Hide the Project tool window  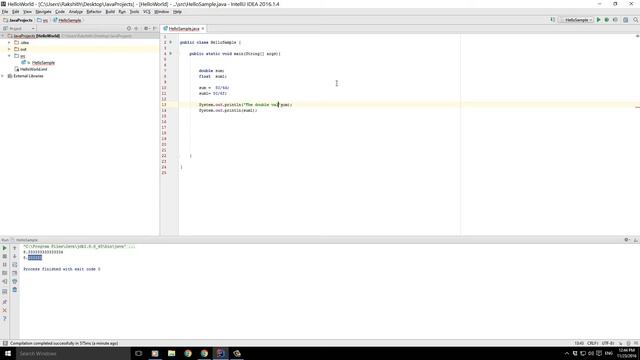pyautogui.click(x=155, y=29)
